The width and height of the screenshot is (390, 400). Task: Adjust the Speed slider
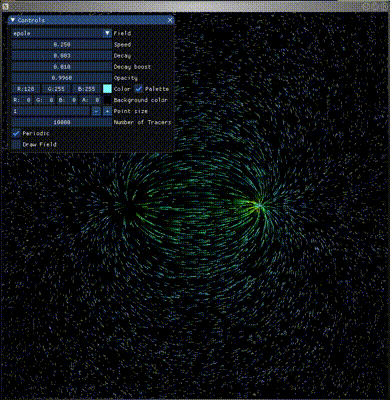(x=61, y=44)
